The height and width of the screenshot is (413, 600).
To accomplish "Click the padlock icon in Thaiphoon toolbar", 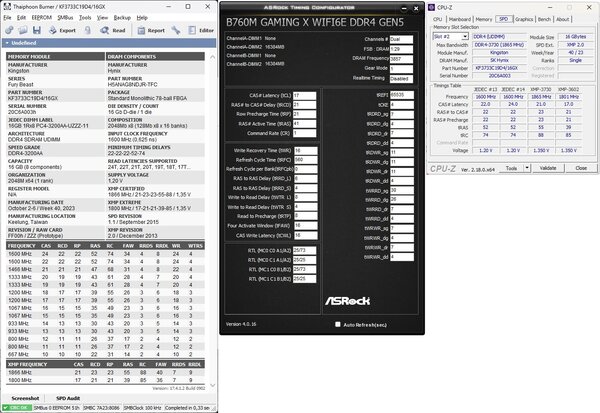I will coord(88,30).
